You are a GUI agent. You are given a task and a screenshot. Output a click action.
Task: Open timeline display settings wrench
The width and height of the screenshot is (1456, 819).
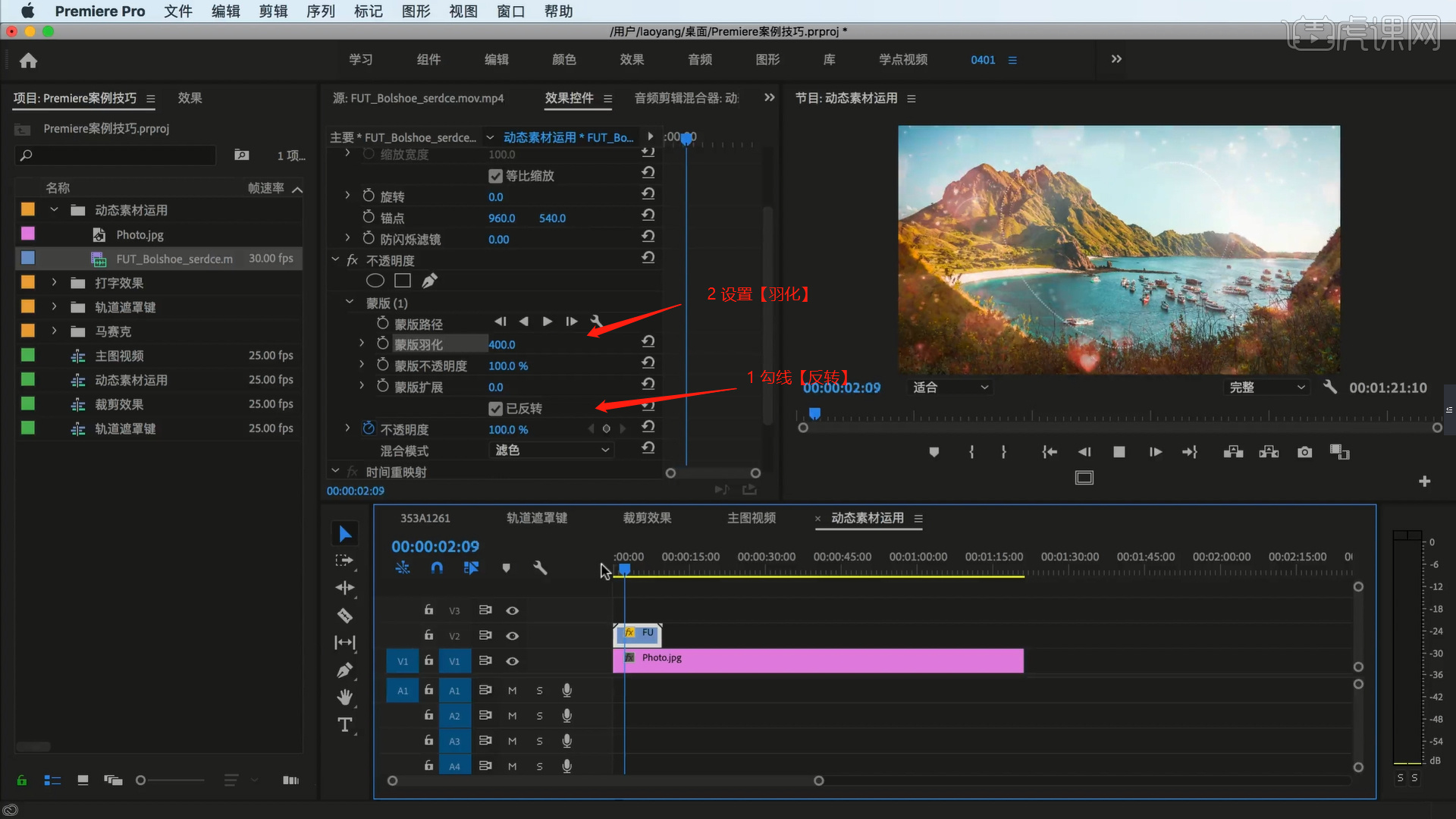[540, 568]
